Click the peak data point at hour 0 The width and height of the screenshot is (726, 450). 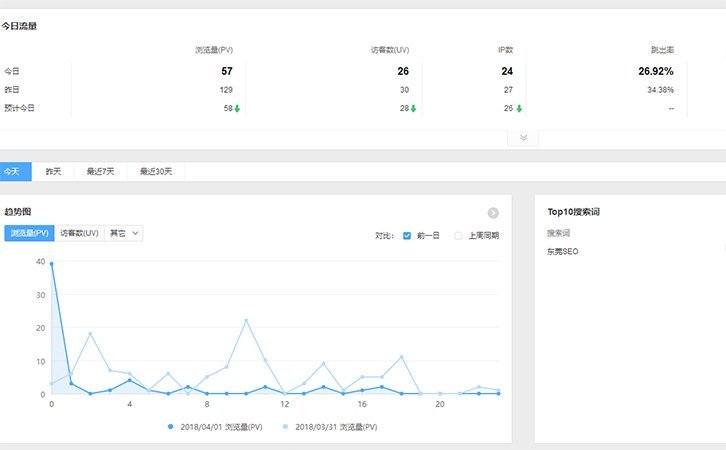tap(51, 263)
